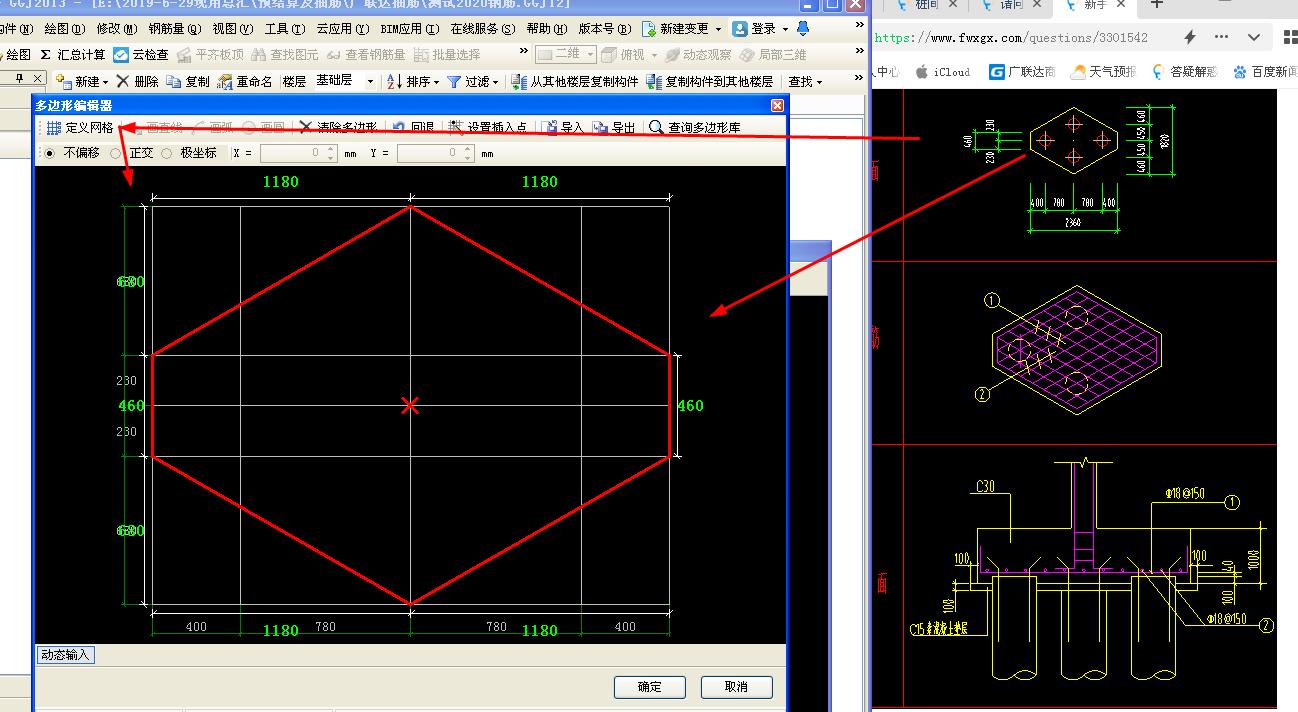1298x712 pixels.
Task: Click the 平齐板顶 toolbar button
Action: 210,55
